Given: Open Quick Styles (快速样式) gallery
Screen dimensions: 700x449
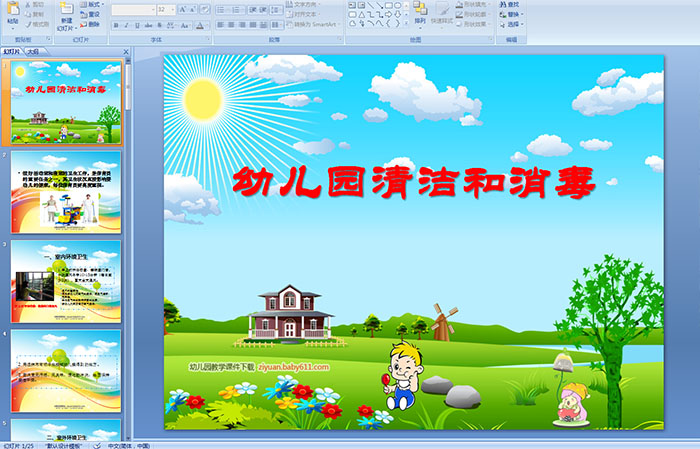Looking at the screenshot, I should coord(442,13).
